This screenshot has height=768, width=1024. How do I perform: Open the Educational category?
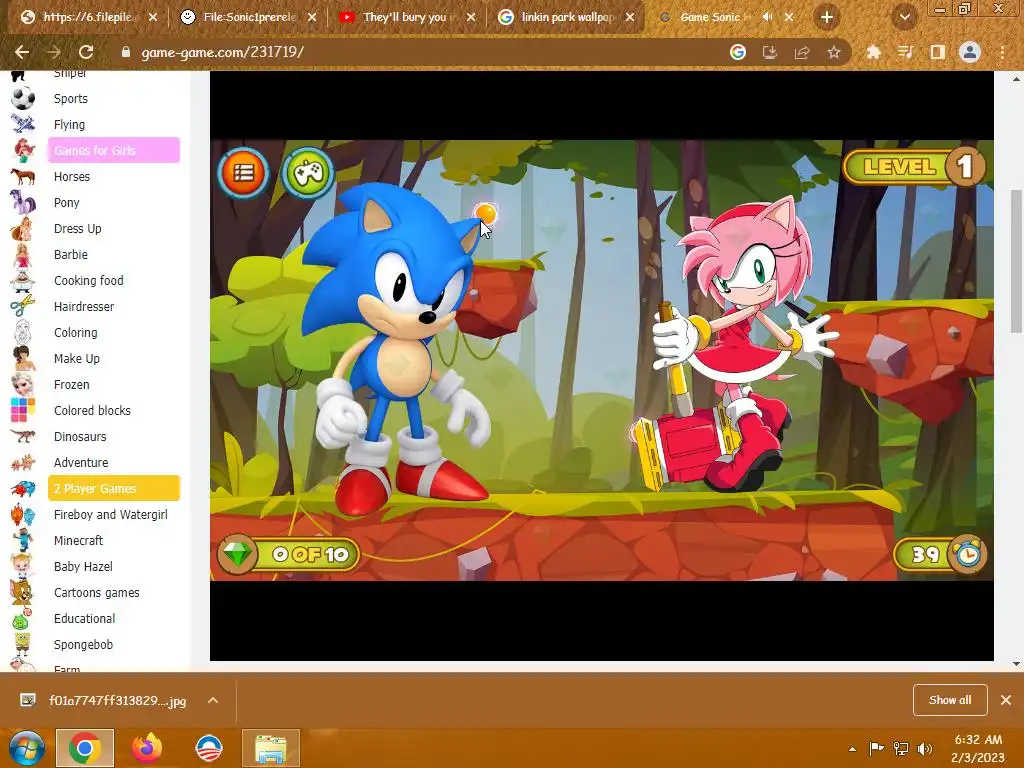84,618
